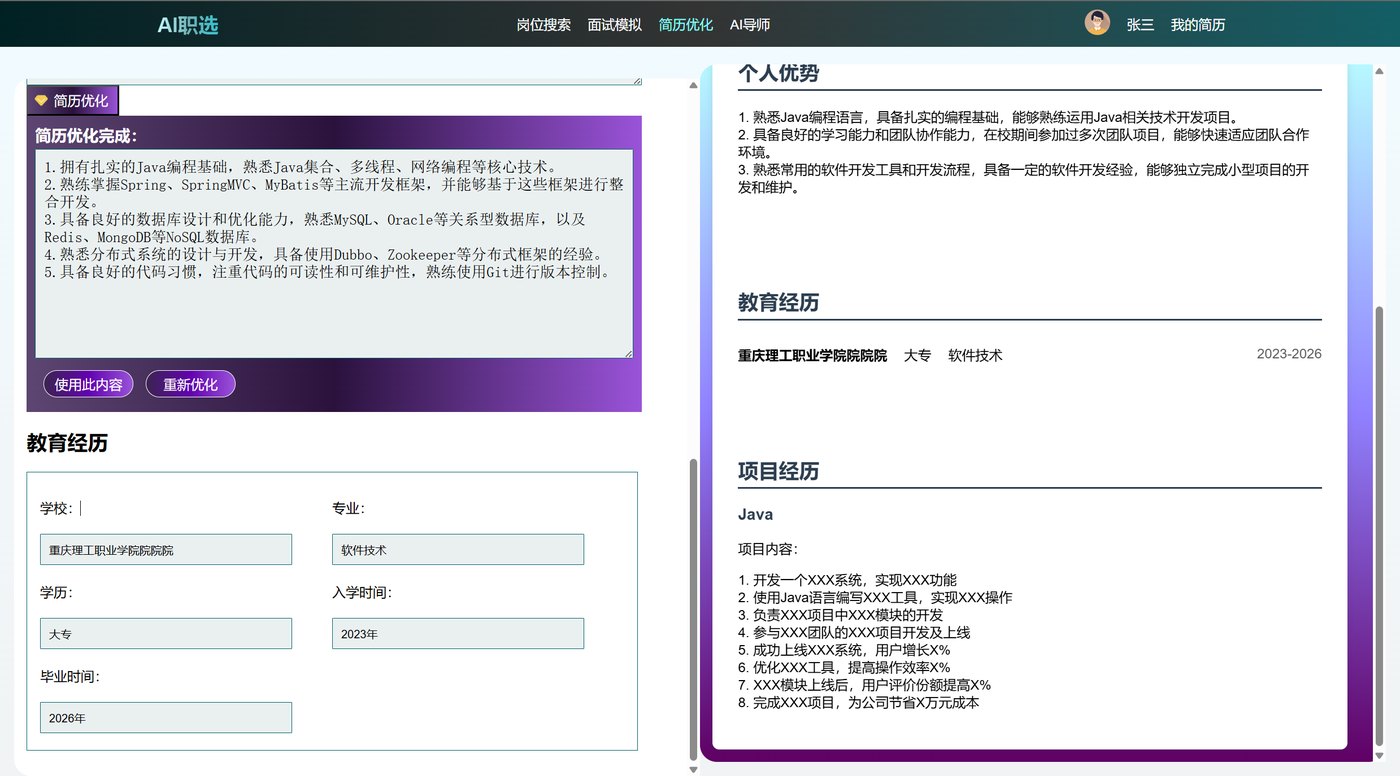Open 我的简历 link

click(1198, 25)
